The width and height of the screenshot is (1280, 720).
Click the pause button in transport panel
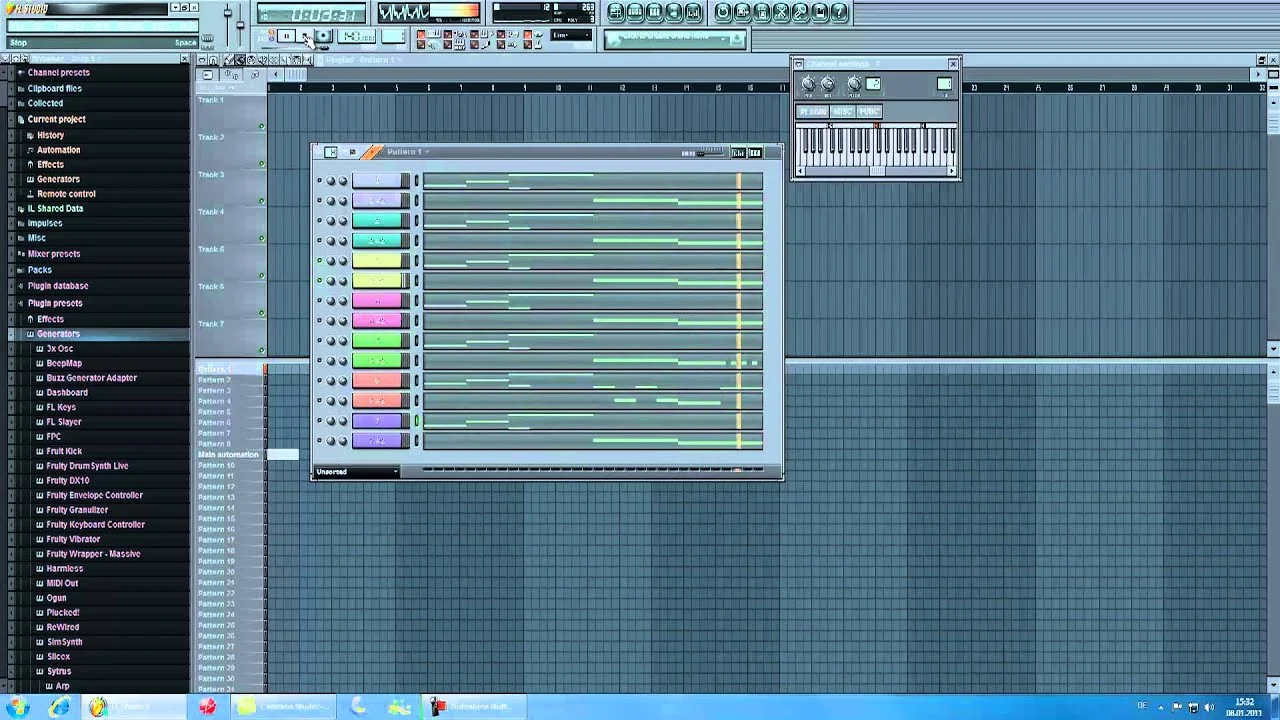[x=285, y=37]
